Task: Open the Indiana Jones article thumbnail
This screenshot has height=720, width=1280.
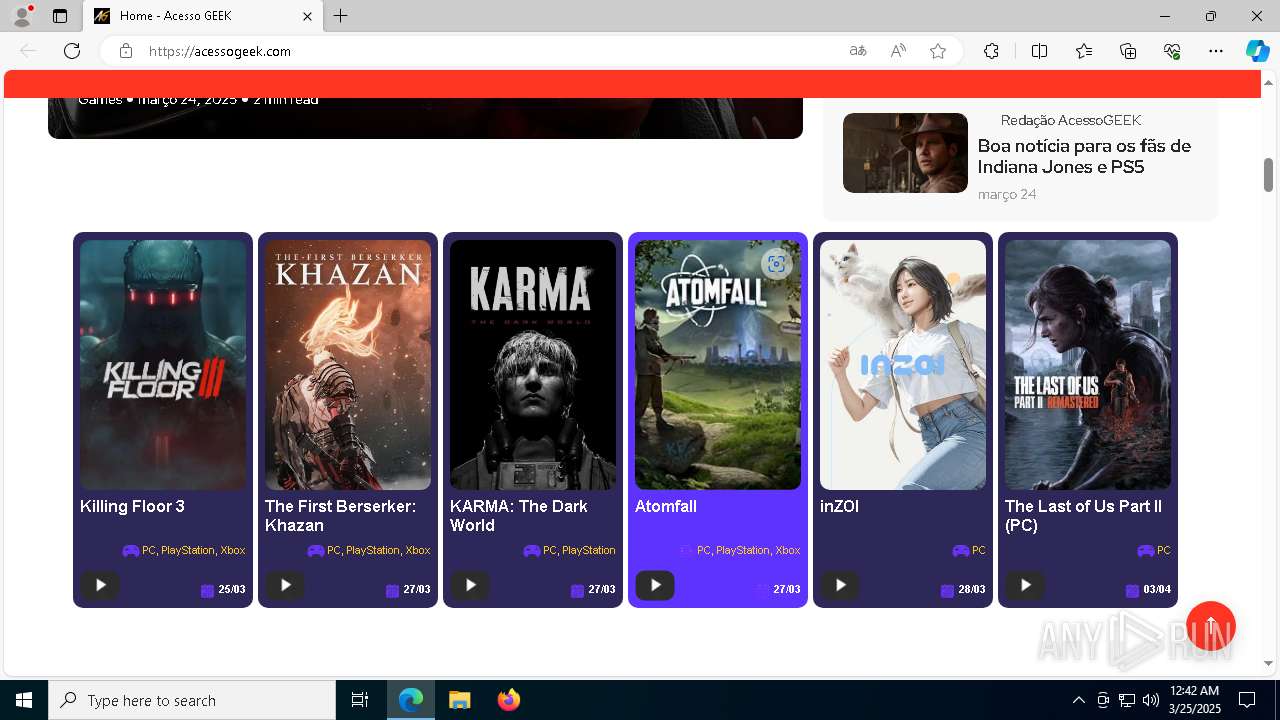Action: tap(905, 153)
